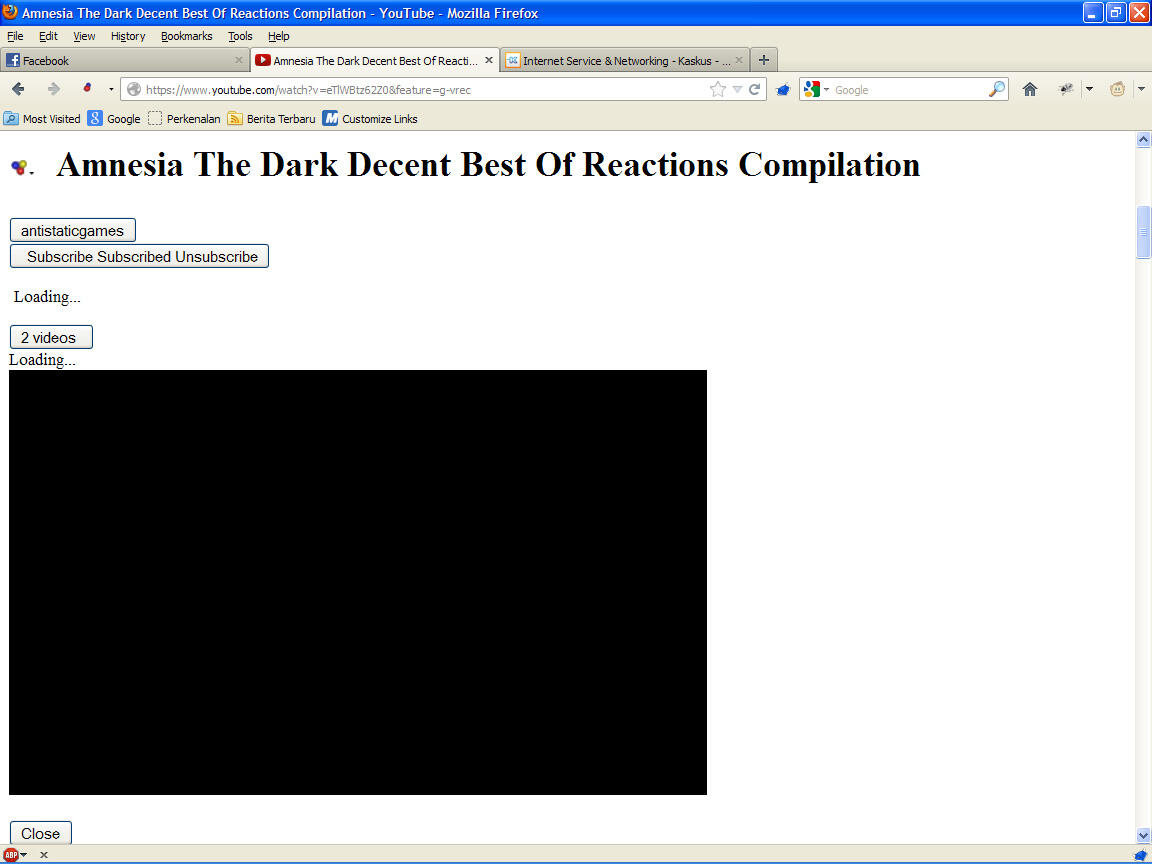Click the loading icon beside the Forward arrow
The width and height of the screenshot is (1152, 864).
coord(87,88)
